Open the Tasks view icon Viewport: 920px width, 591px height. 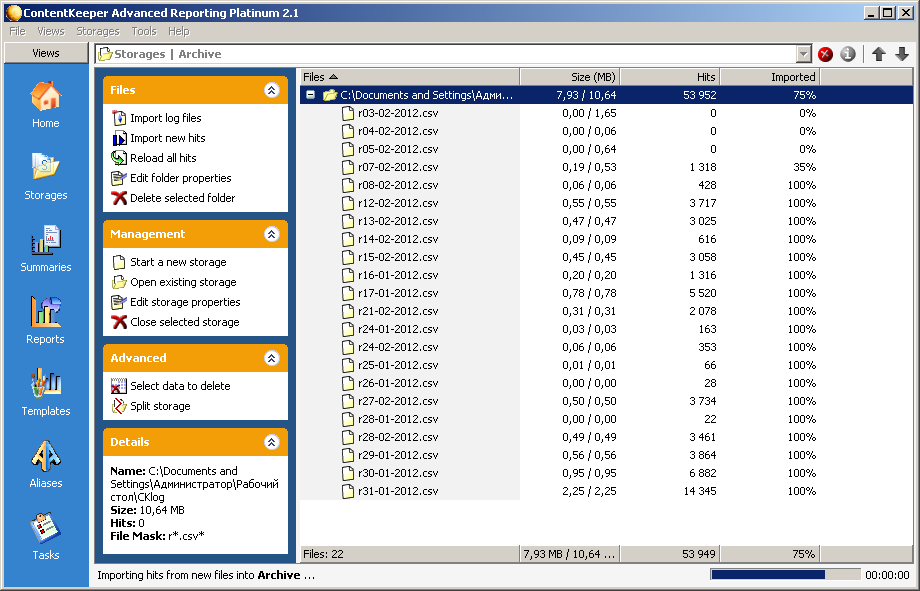(46, 528)
